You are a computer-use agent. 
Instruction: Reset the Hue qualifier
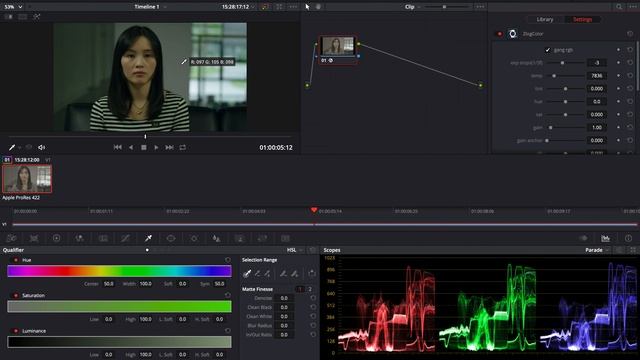point(228,260)
